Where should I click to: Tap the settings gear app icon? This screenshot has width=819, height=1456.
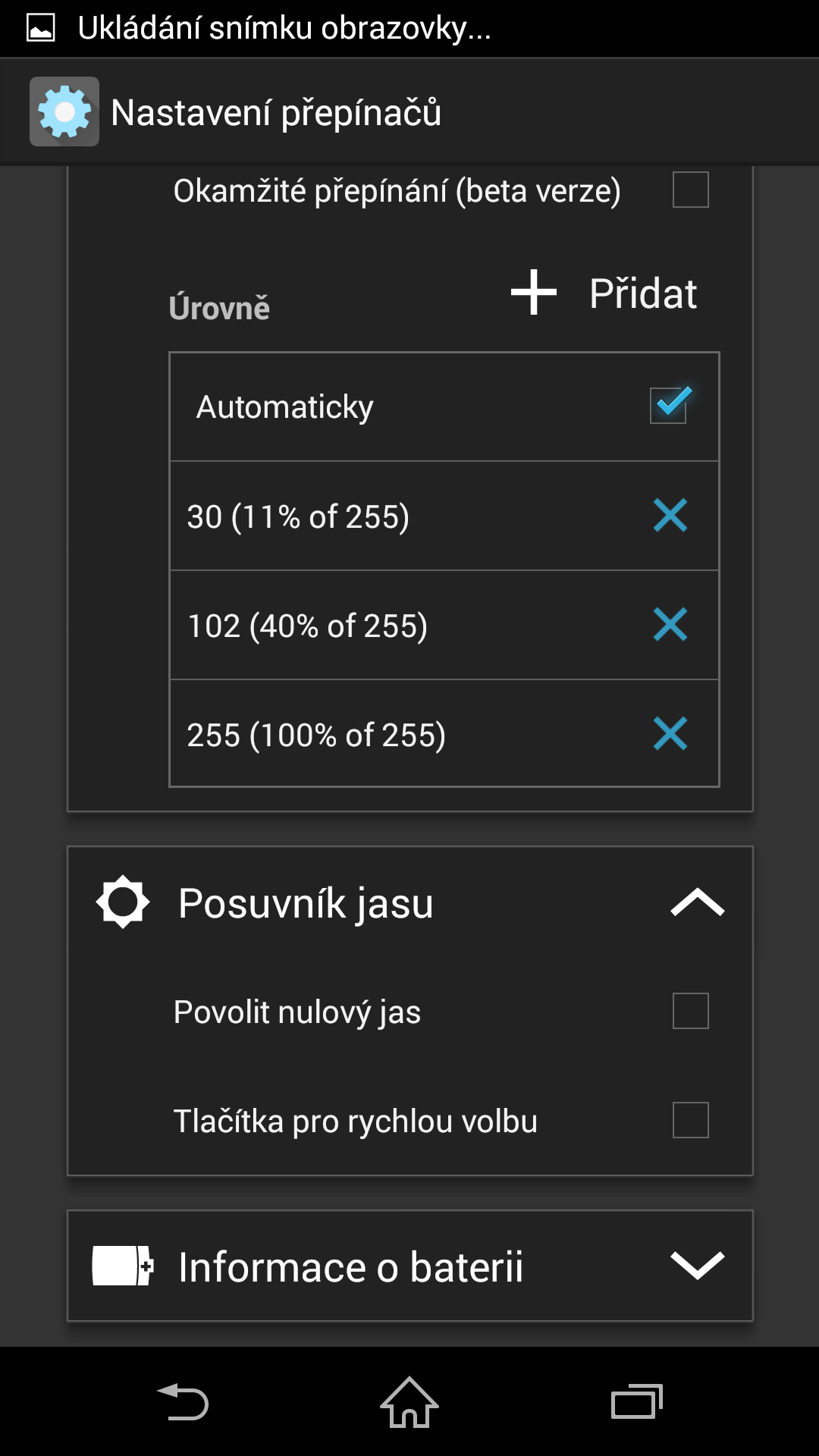pos(64,111)
